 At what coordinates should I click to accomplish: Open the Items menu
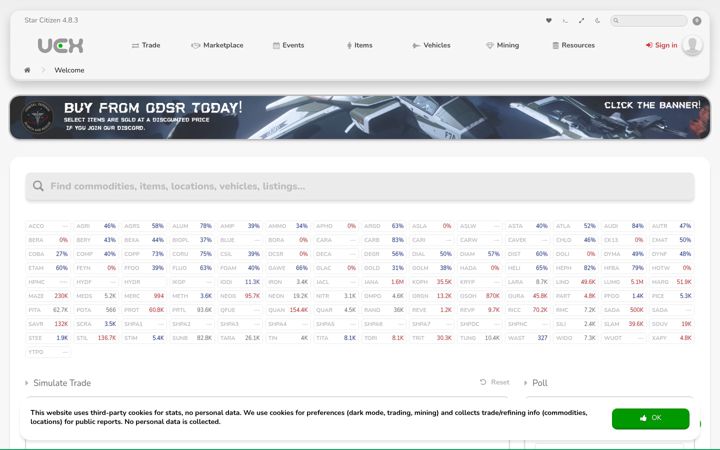[x=360, y=45]
